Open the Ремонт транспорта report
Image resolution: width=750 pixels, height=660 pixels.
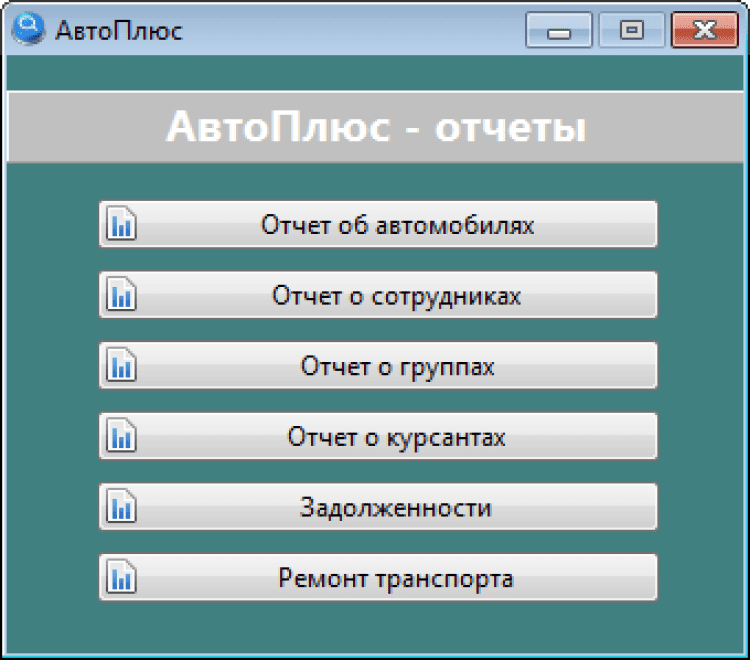tap(378, 577)
